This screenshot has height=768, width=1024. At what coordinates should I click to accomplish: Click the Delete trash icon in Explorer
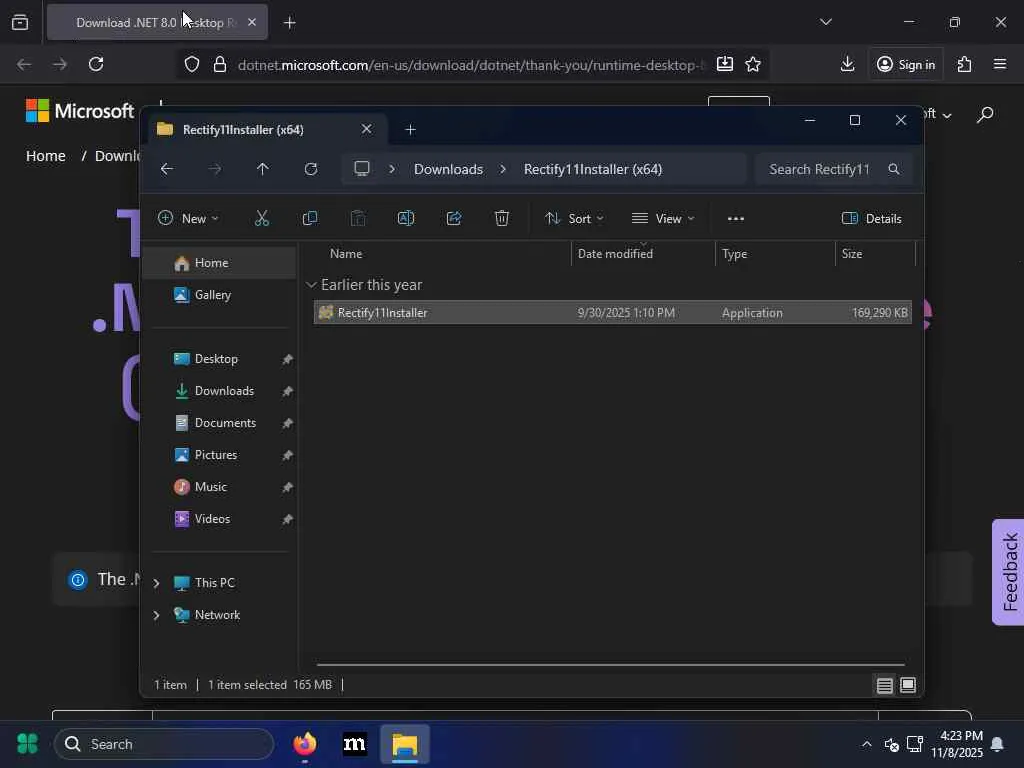(502, 218)
